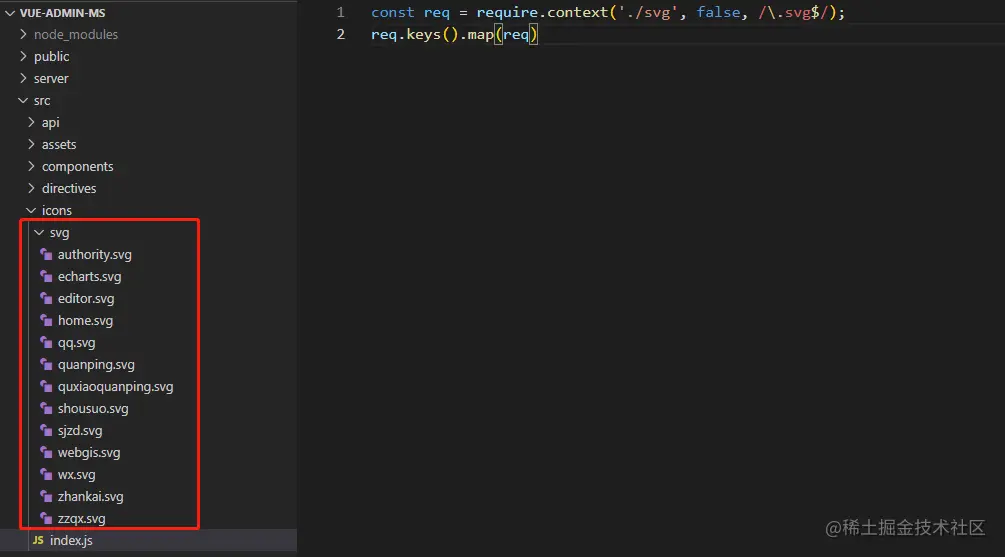The width and height of the screenshot is (1005, 557).
Task: Collapse the VUE-ADMIN-MS project root
Action: coord(10,13)
